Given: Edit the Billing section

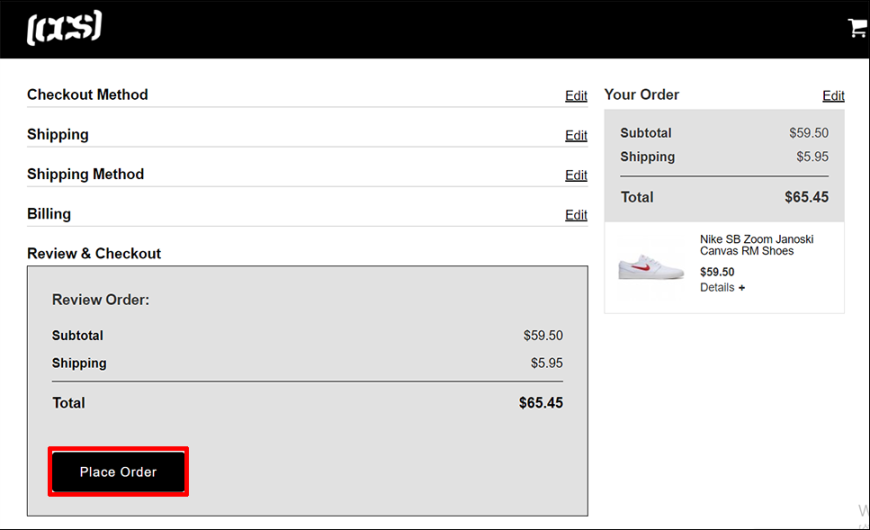Looking at the screenshot, I should [x=576, y=215].
